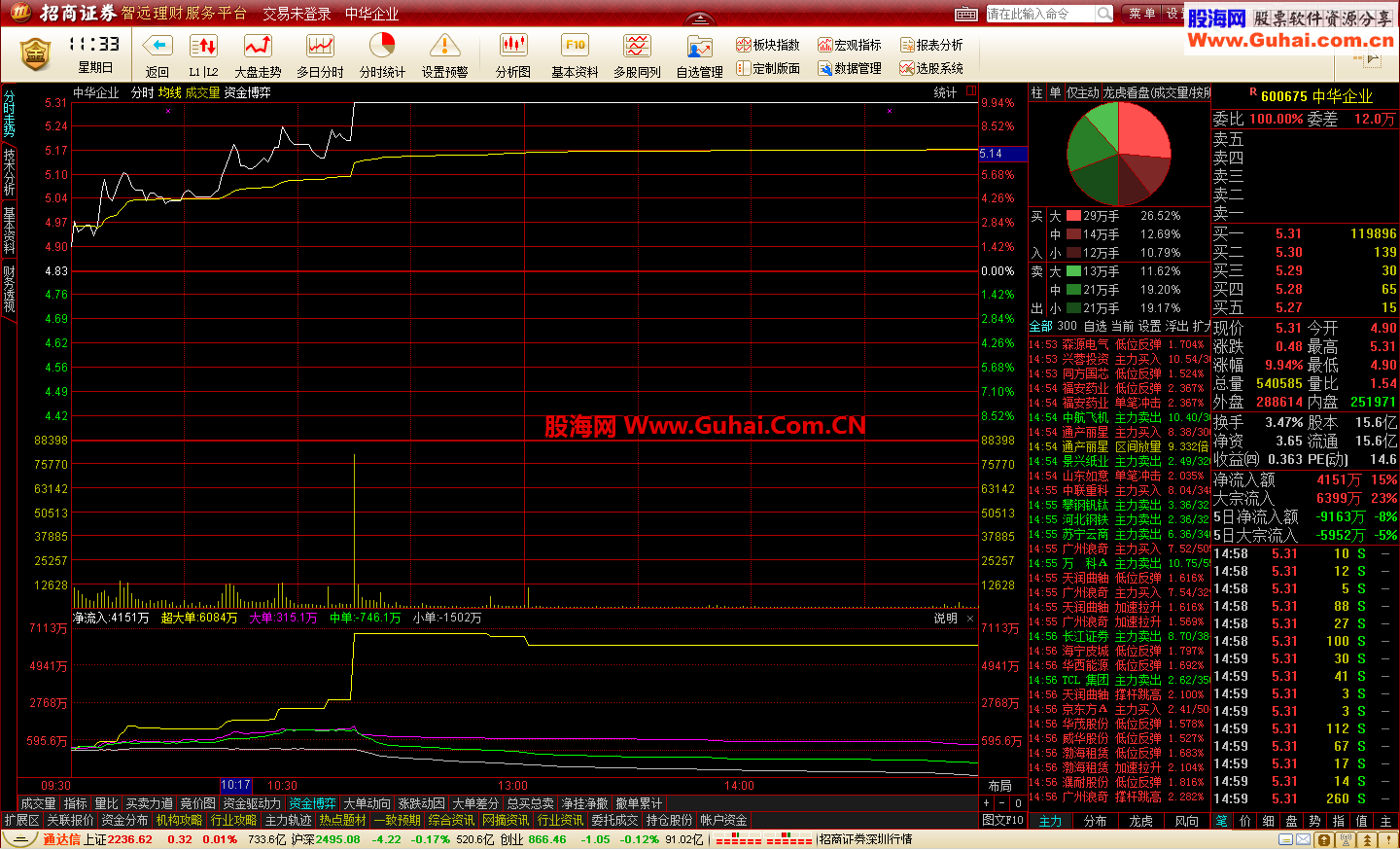Select the 笔 tick detail tab
1400x850 pixels.
[1222, 822]
